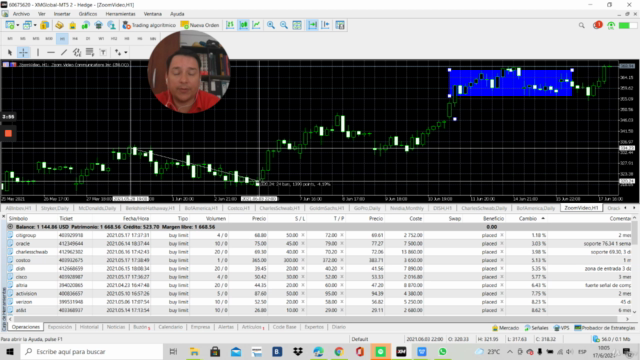This screenshot has width=640, height=360.
Task: Open the Signals icon in main toolbar
Action: click(x=85, y=25)
